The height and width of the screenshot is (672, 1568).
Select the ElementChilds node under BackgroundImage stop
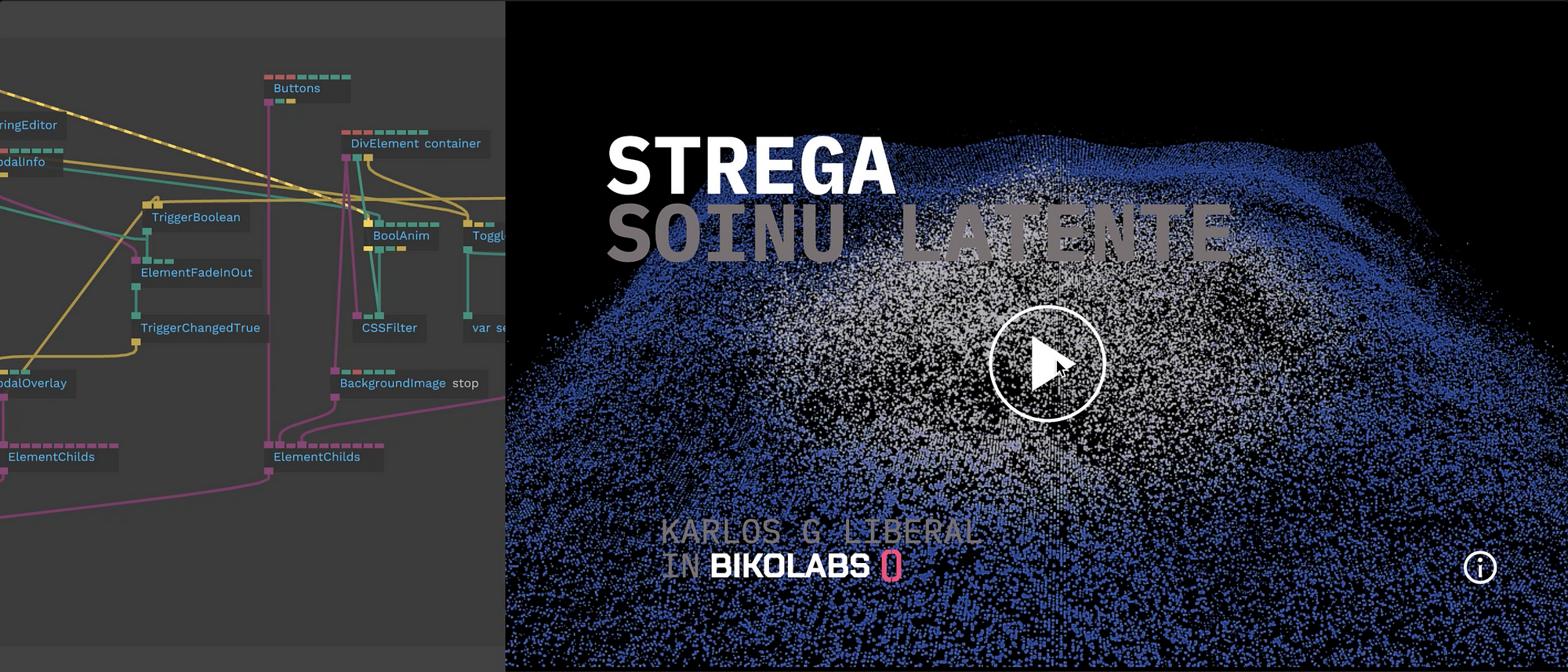325,456
